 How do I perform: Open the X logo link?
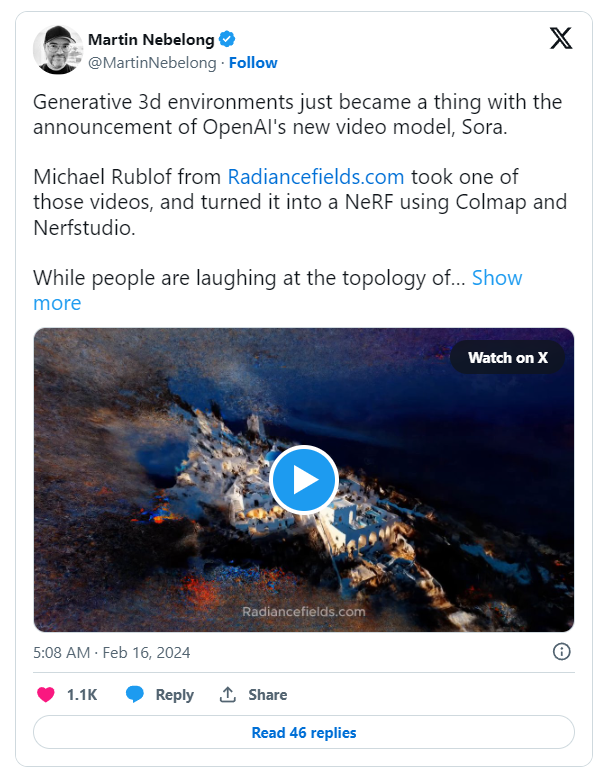[x=562, y=39]
